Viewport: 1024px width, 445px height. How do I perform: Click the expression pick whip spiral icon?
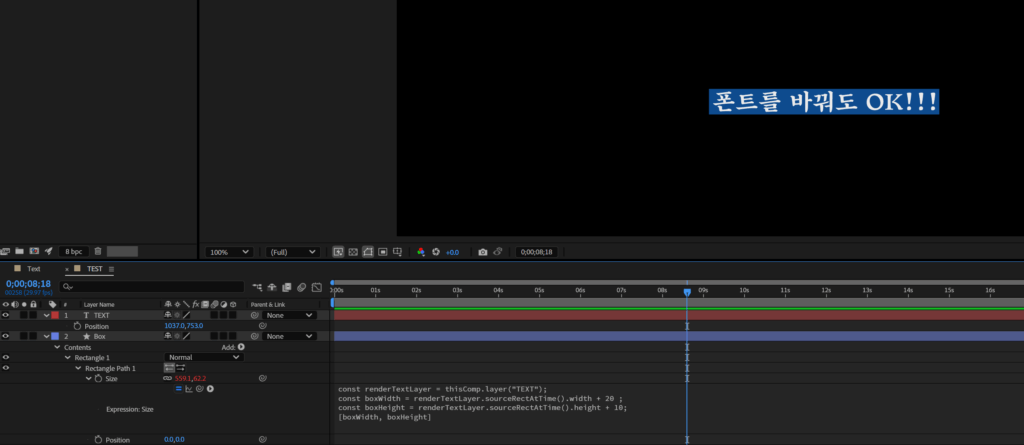pyautogui.click(x=200, y=389)
